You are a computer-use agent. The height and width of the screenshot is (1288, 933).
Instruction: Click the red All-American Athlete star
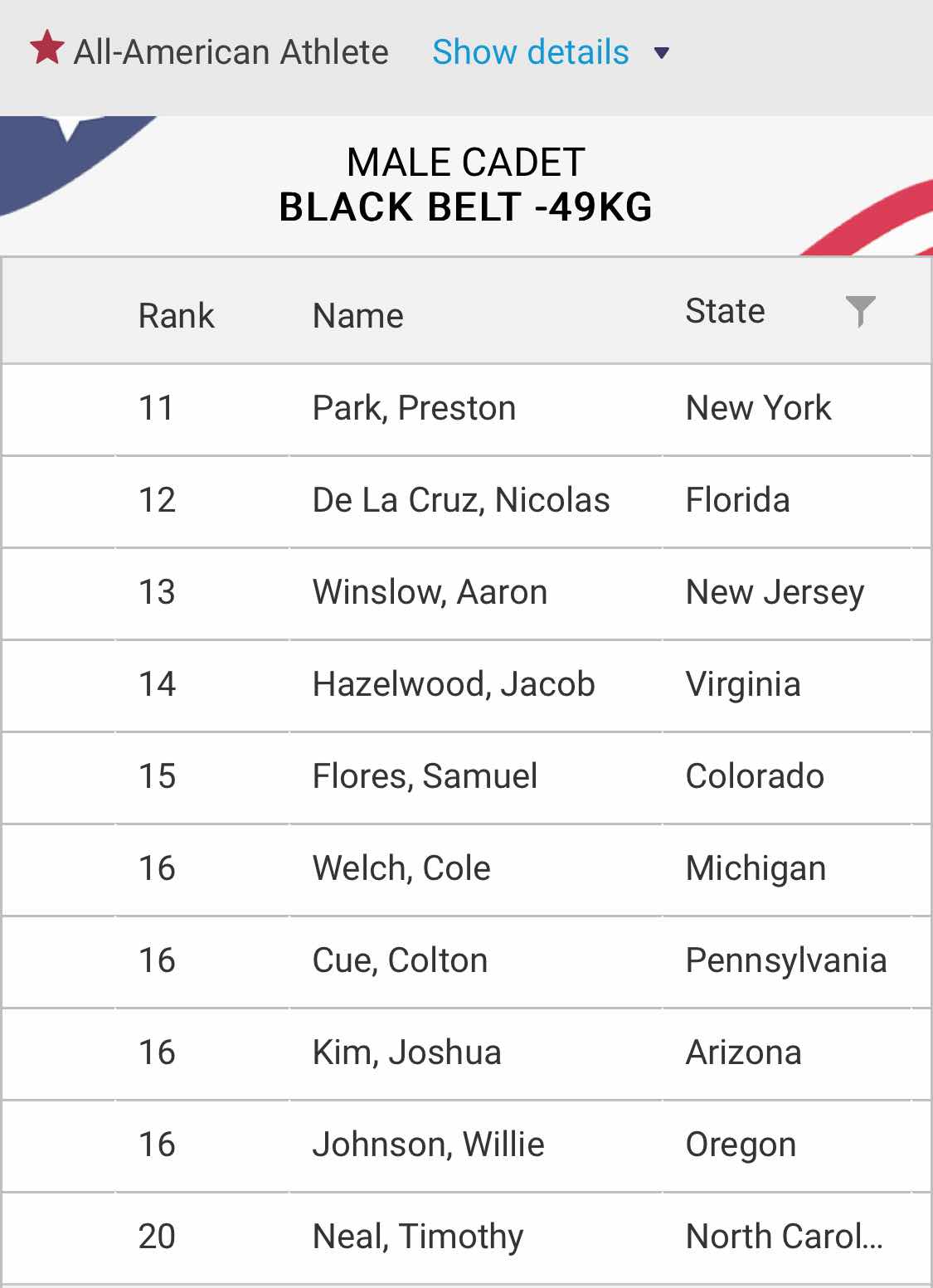[47, 47]
